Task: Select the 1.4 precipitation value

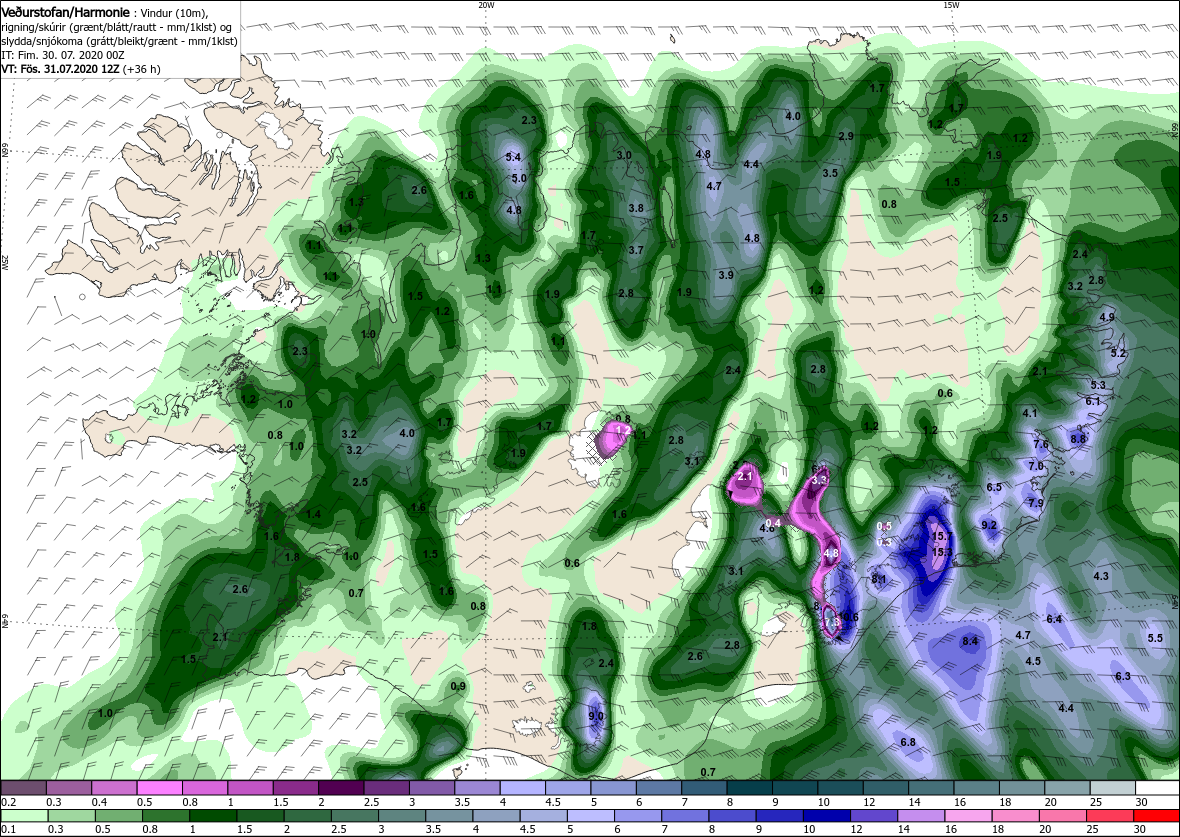Action: [313, 514]
